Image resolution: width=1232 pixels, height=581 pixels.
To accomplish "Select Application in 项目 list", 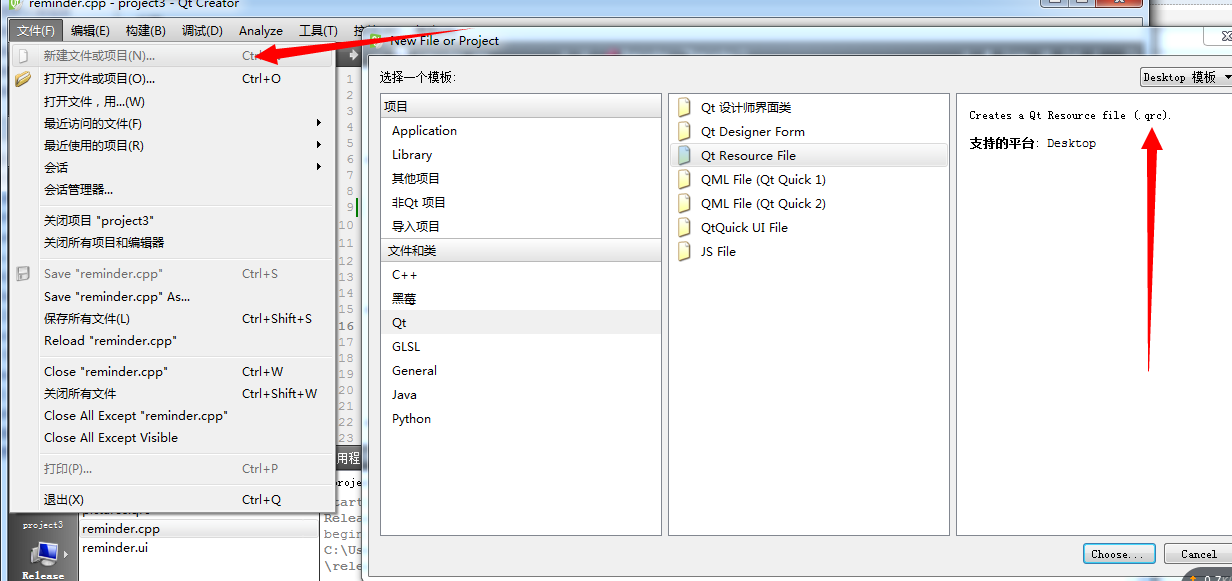I will [x=521, y=131].
